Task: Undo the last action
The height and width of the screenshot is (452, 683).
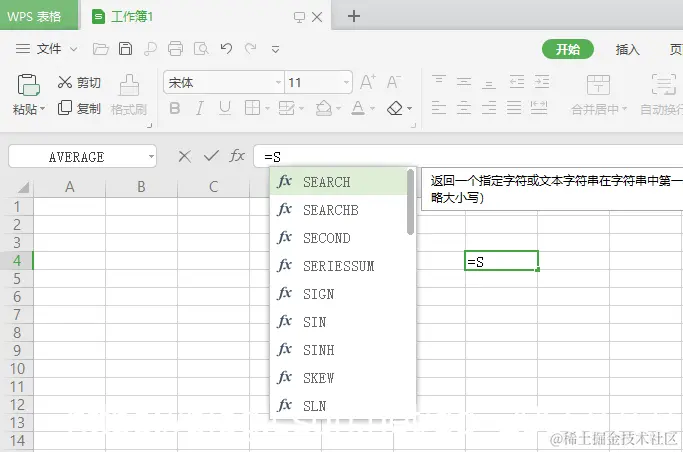Action: point(226,48)
